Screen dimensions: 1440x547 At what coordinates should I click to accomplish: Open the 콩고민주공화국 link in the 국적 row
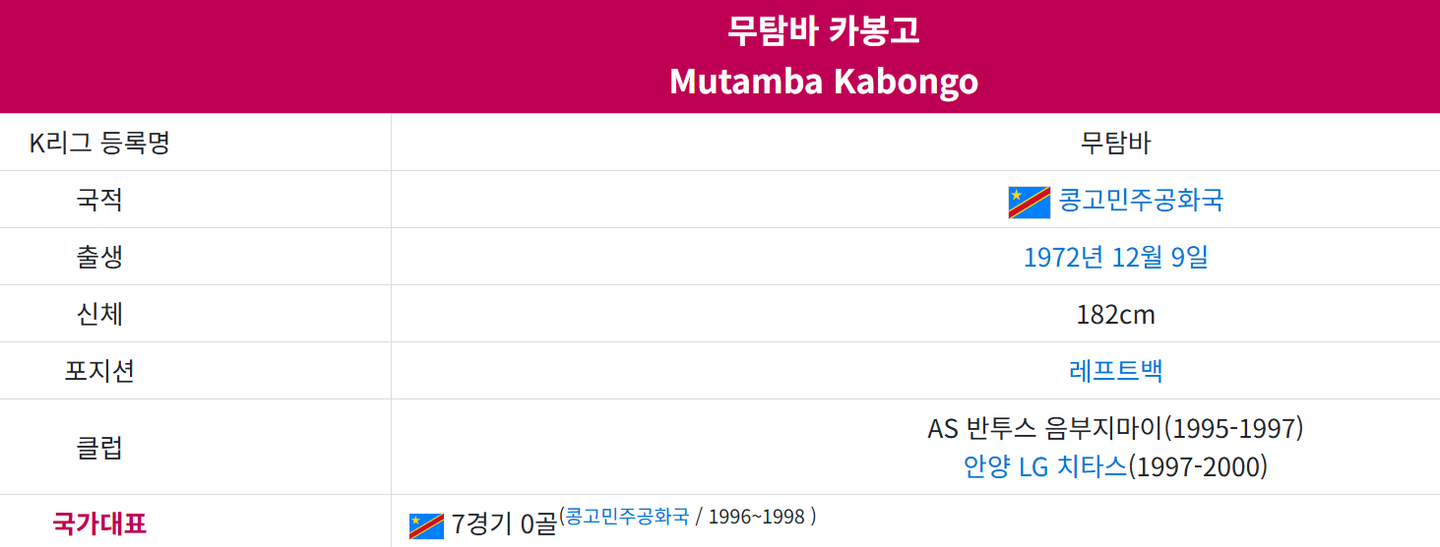tap(1141, 201)
